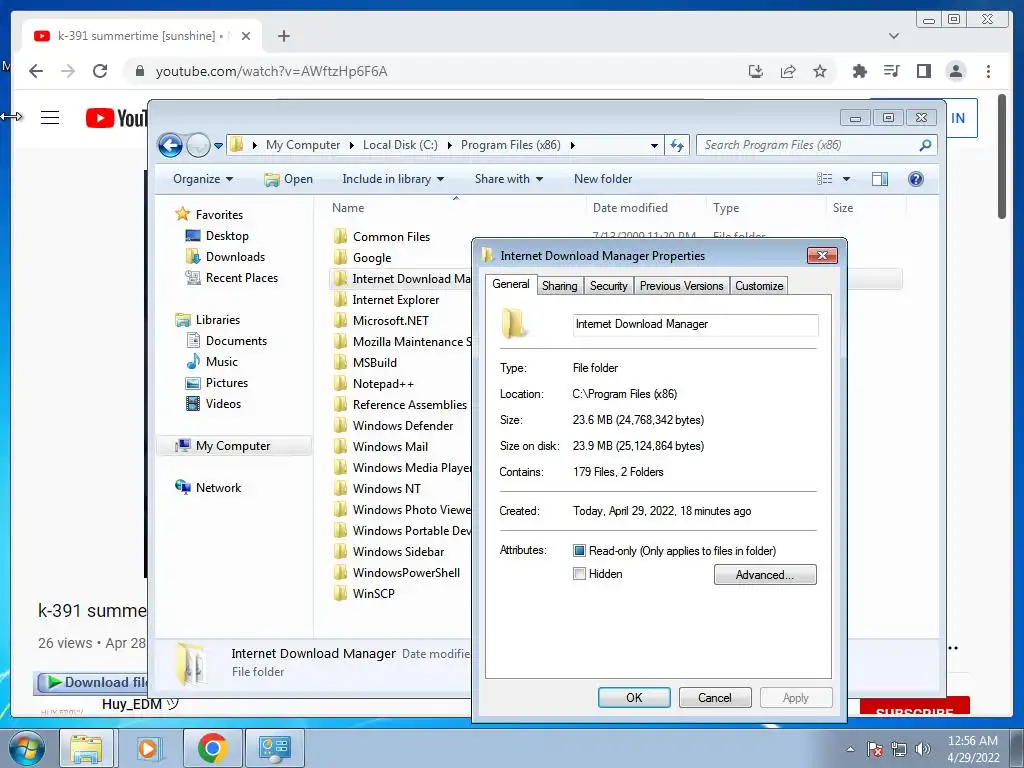Click OK in Properties dialog
1024x768 pixels.
coord(634,697)
